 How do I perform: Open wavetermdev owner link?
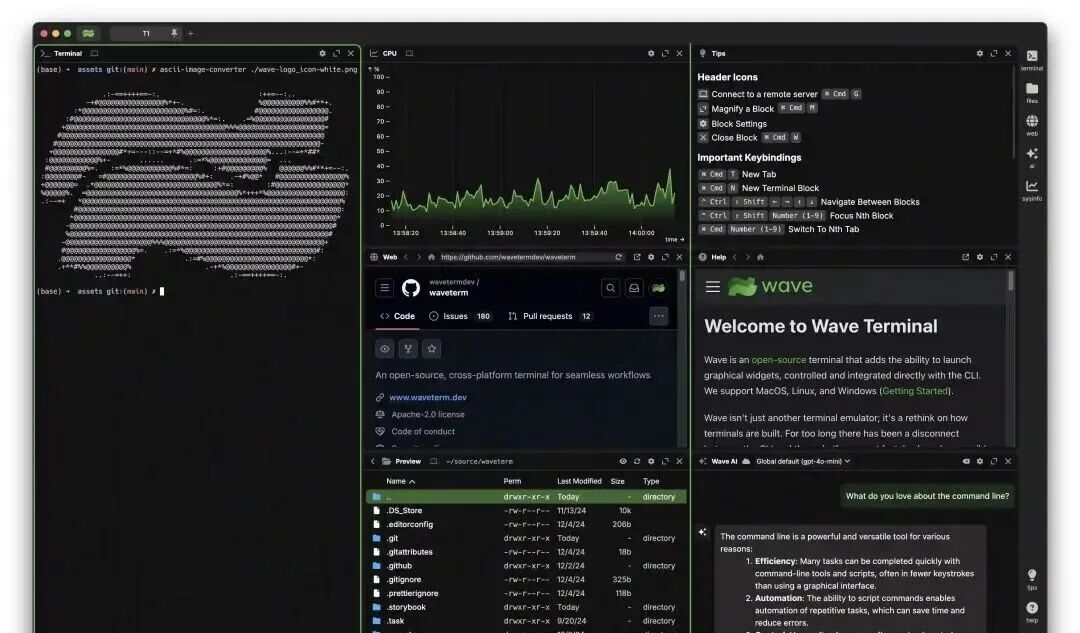(452, 282)
